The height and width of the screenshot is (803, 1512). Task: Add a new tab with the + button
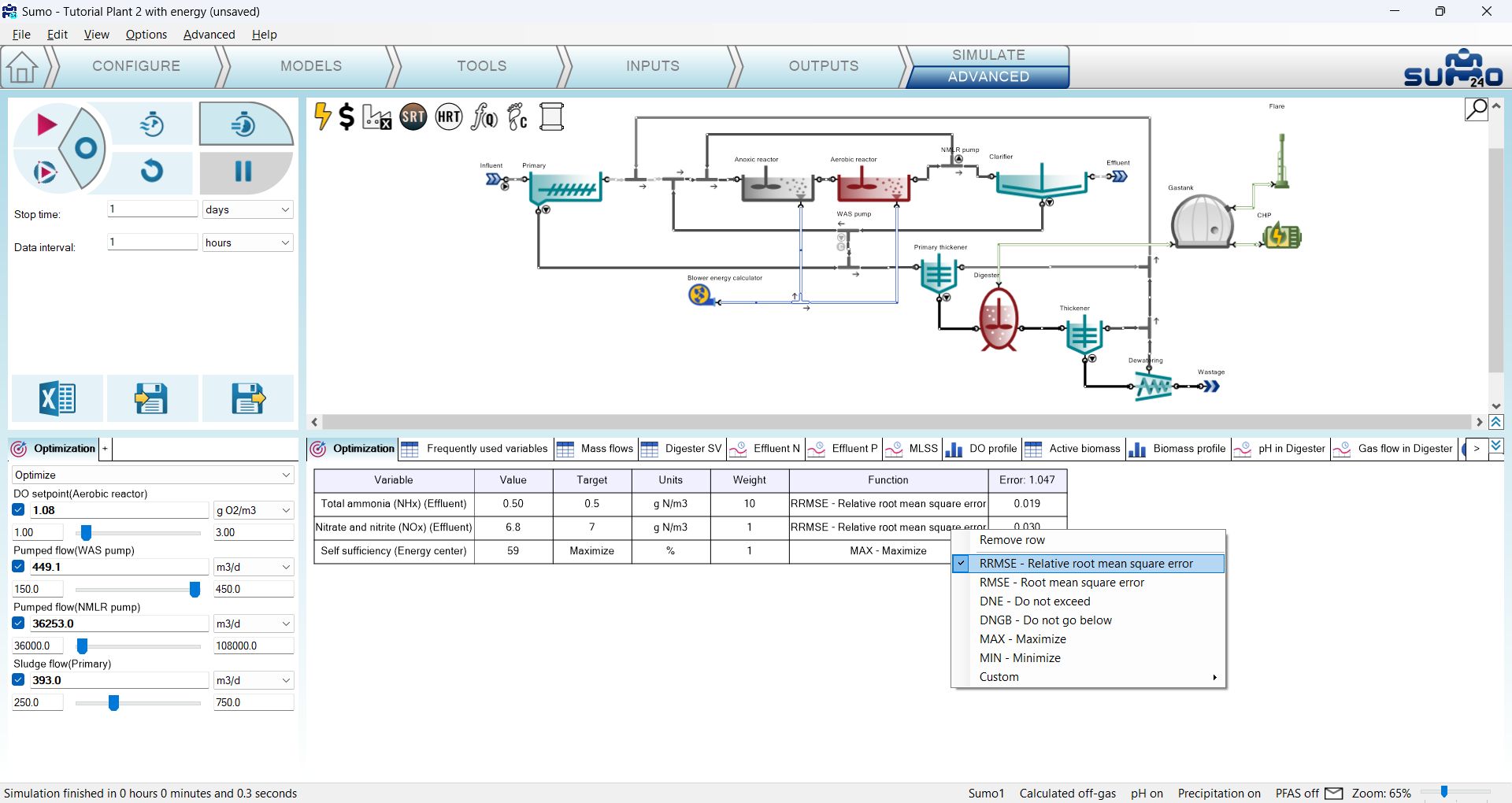tap(105, 449)
